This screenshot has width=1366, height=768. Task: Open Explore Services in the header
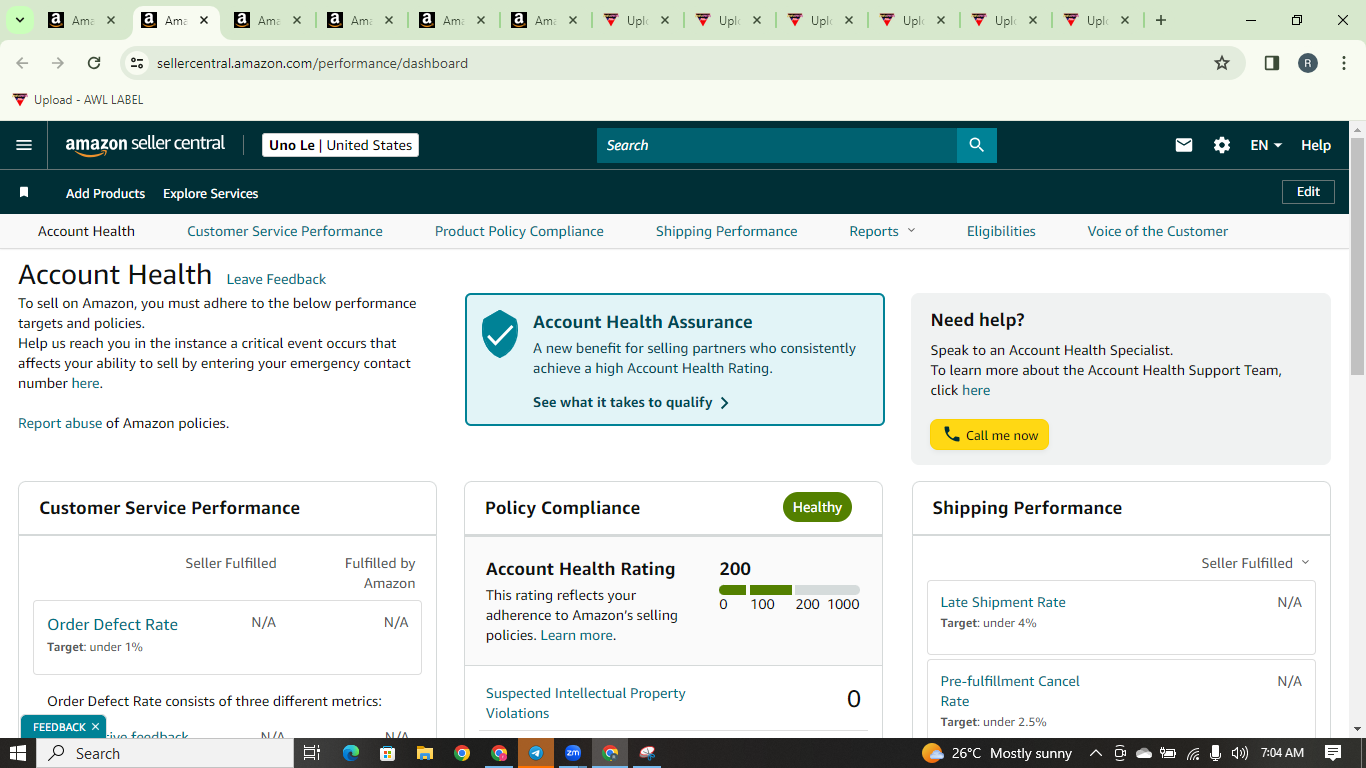point(210,193)
